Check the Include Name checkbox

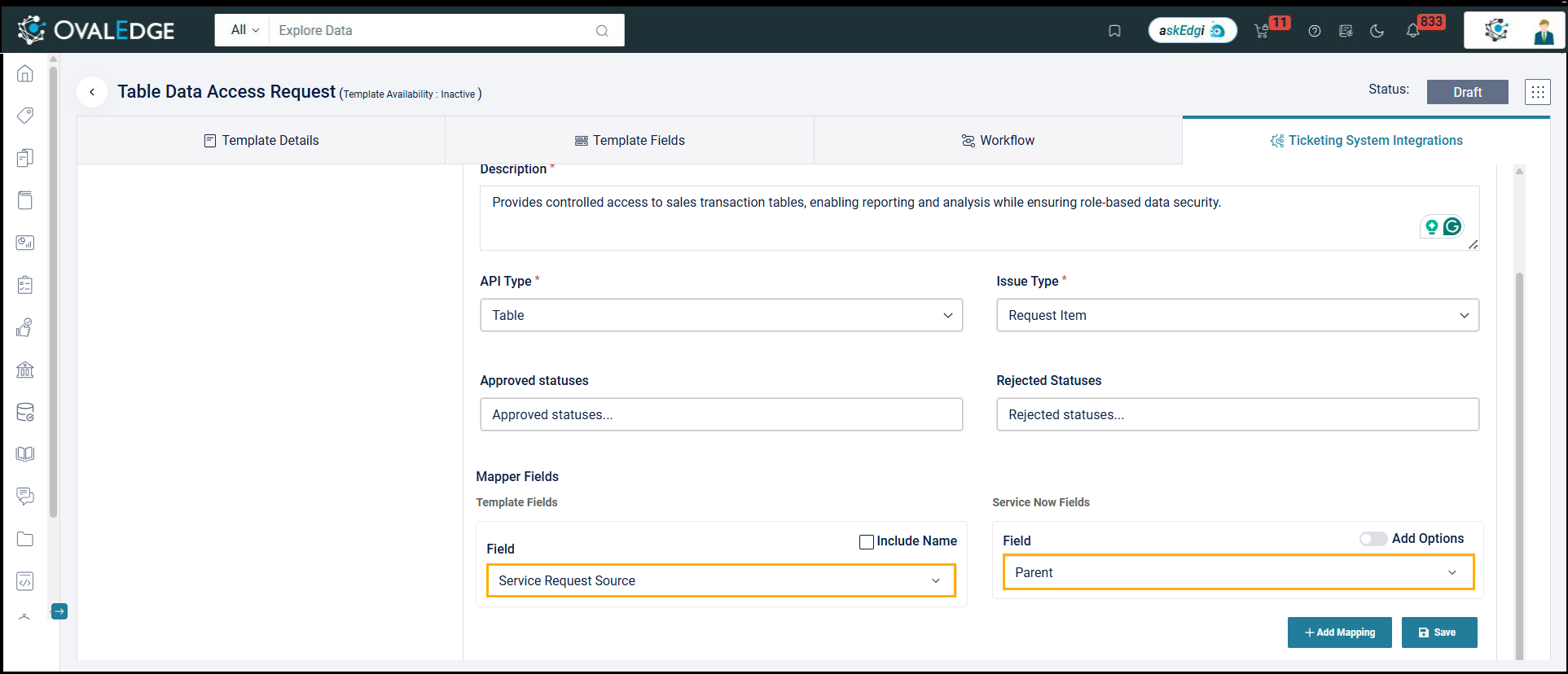pyautogui.click(x=867, y=541)
